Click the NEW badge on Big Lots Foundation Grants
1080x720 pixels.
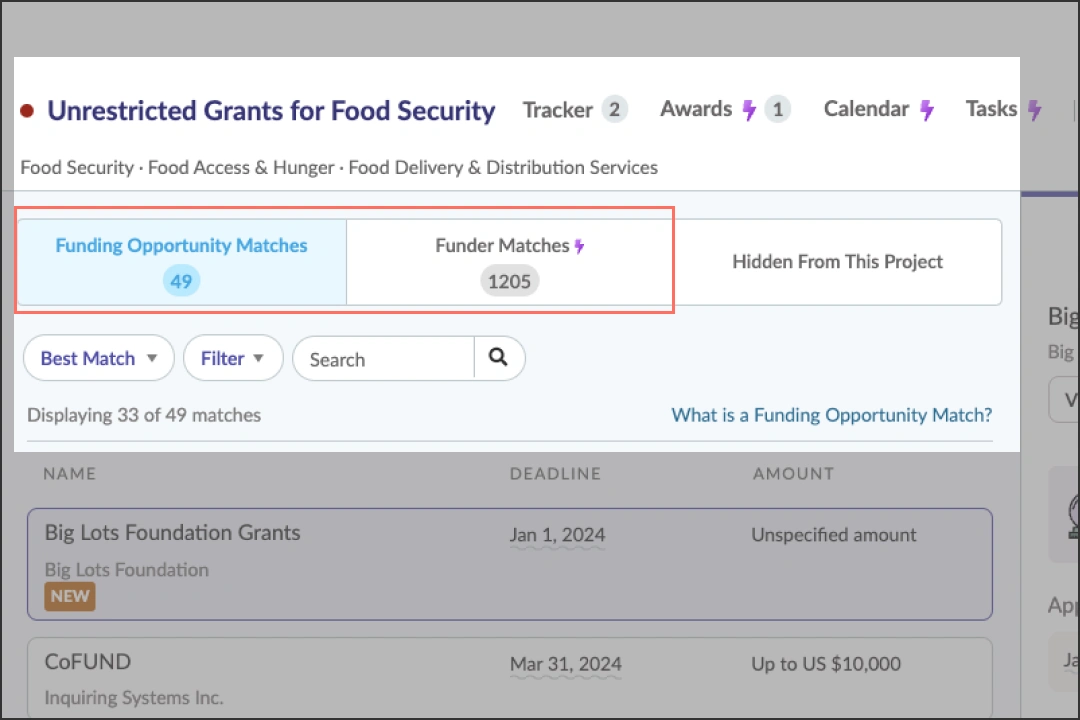click(69, 596)
